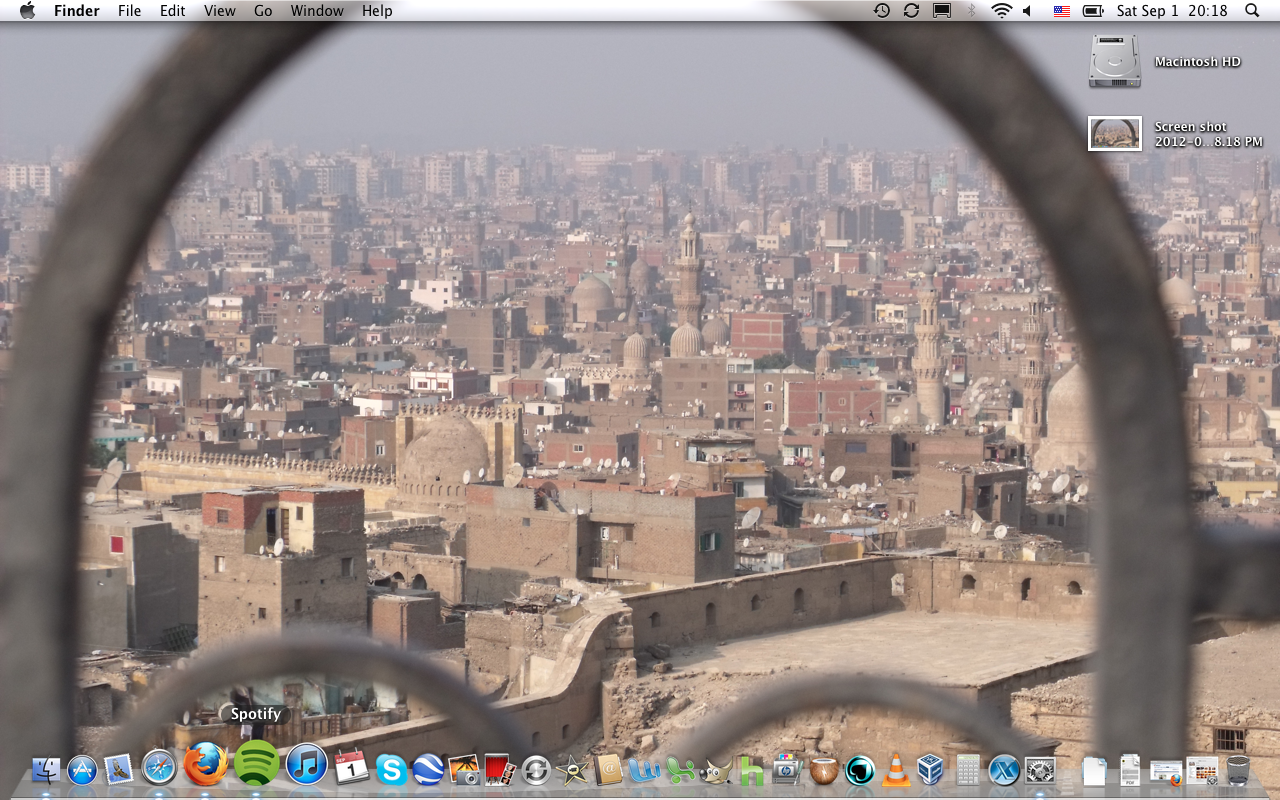
Task: Open the Window menu
Action: tap(317, 11)
